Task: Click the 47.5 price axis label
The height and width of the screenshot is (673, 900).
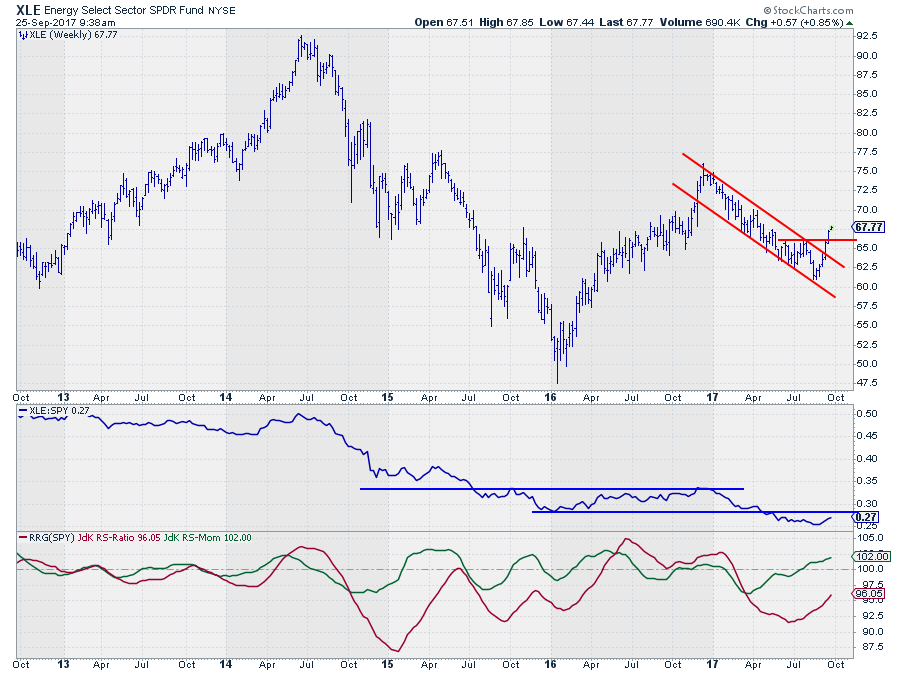Action: click(867, 383)
